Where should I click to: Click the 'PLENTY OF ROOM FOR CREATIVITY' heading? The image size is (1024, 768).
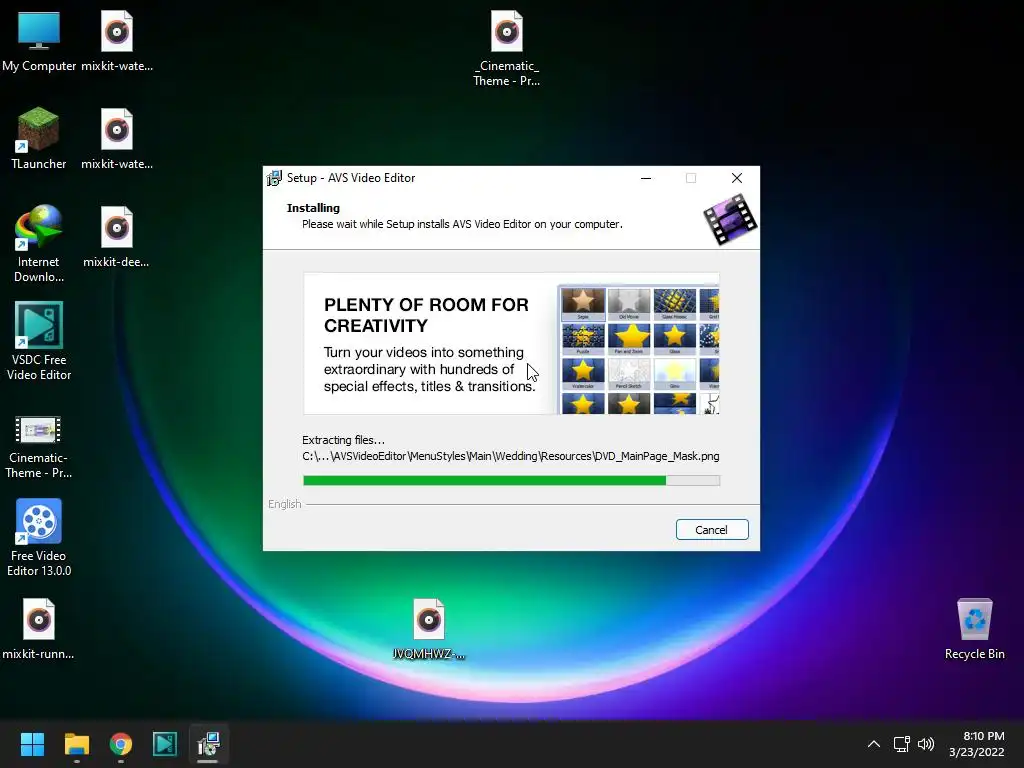(426, 315)
